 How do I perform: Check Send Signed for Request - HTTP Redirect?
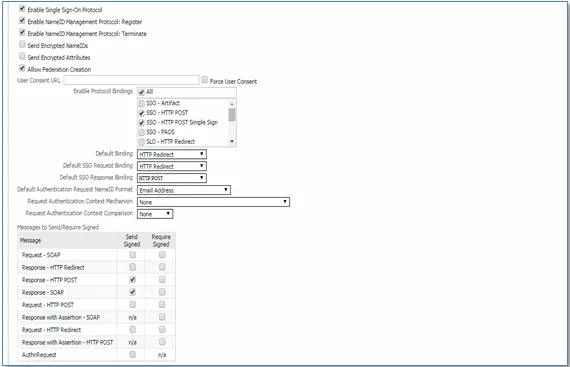coord(133,329)
